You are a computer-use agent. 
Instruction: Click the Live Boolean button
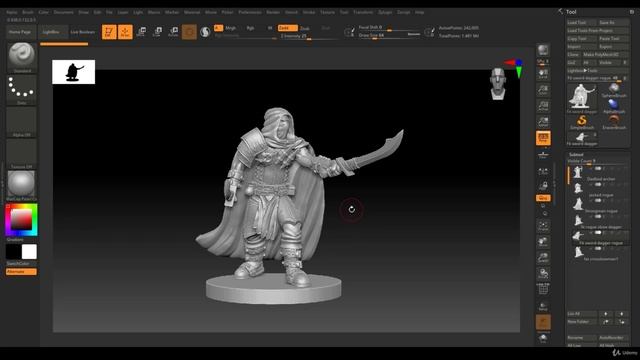(82, 32)
